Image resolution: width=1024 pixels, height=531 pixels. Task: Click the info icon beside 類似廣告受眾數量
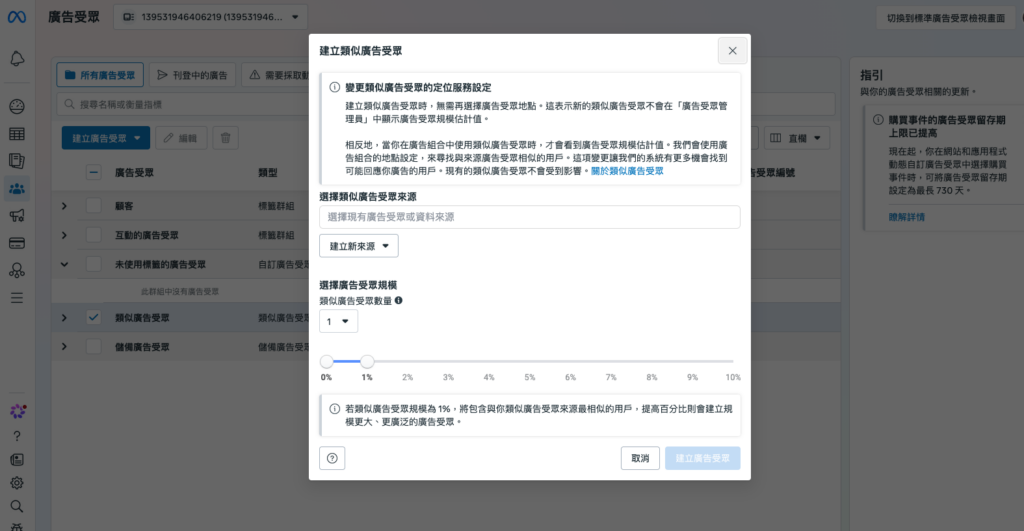click(398, 300)
